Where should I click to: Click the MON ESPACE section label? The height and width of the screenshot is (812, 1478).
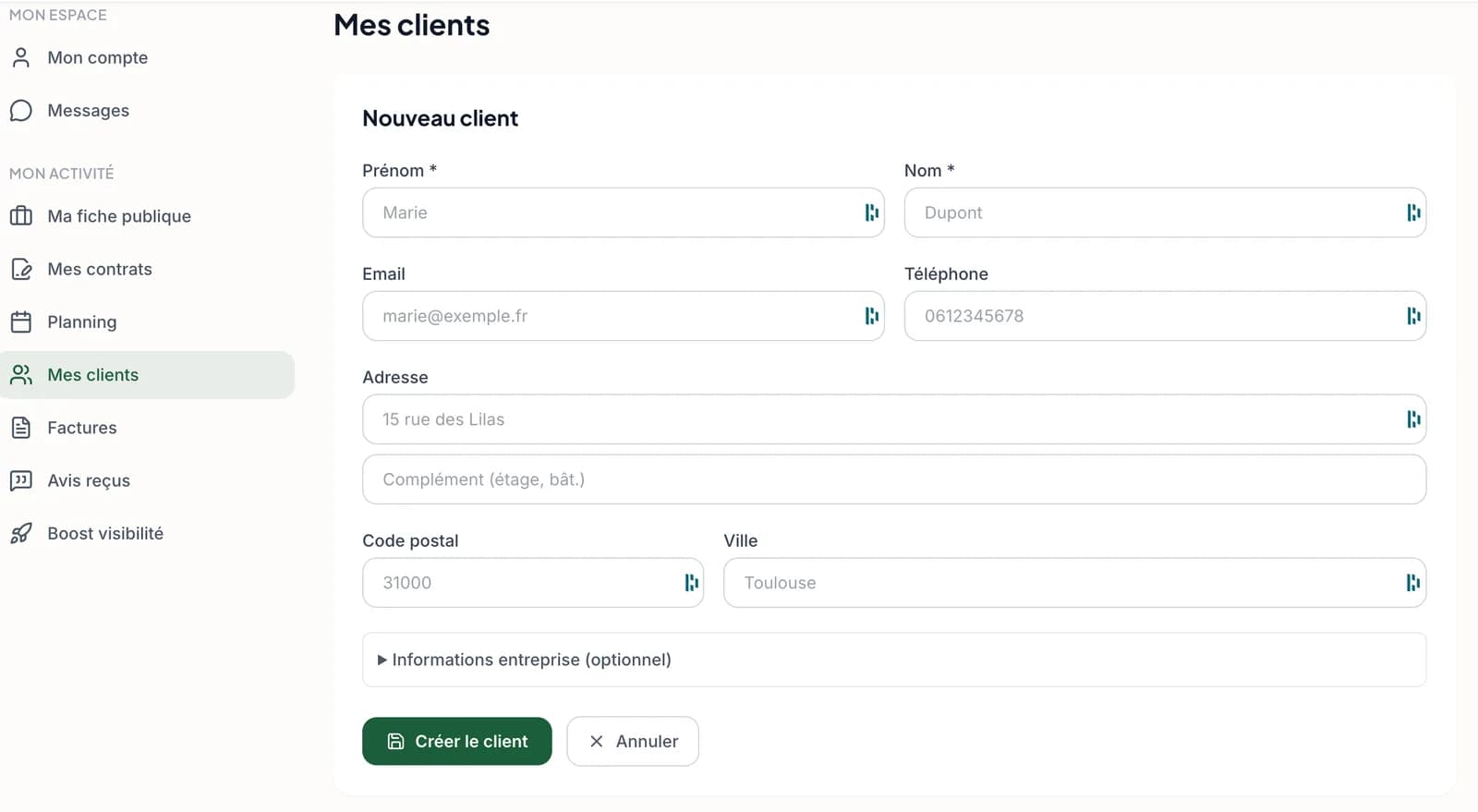pyautogui.click(x=58, y=15)
